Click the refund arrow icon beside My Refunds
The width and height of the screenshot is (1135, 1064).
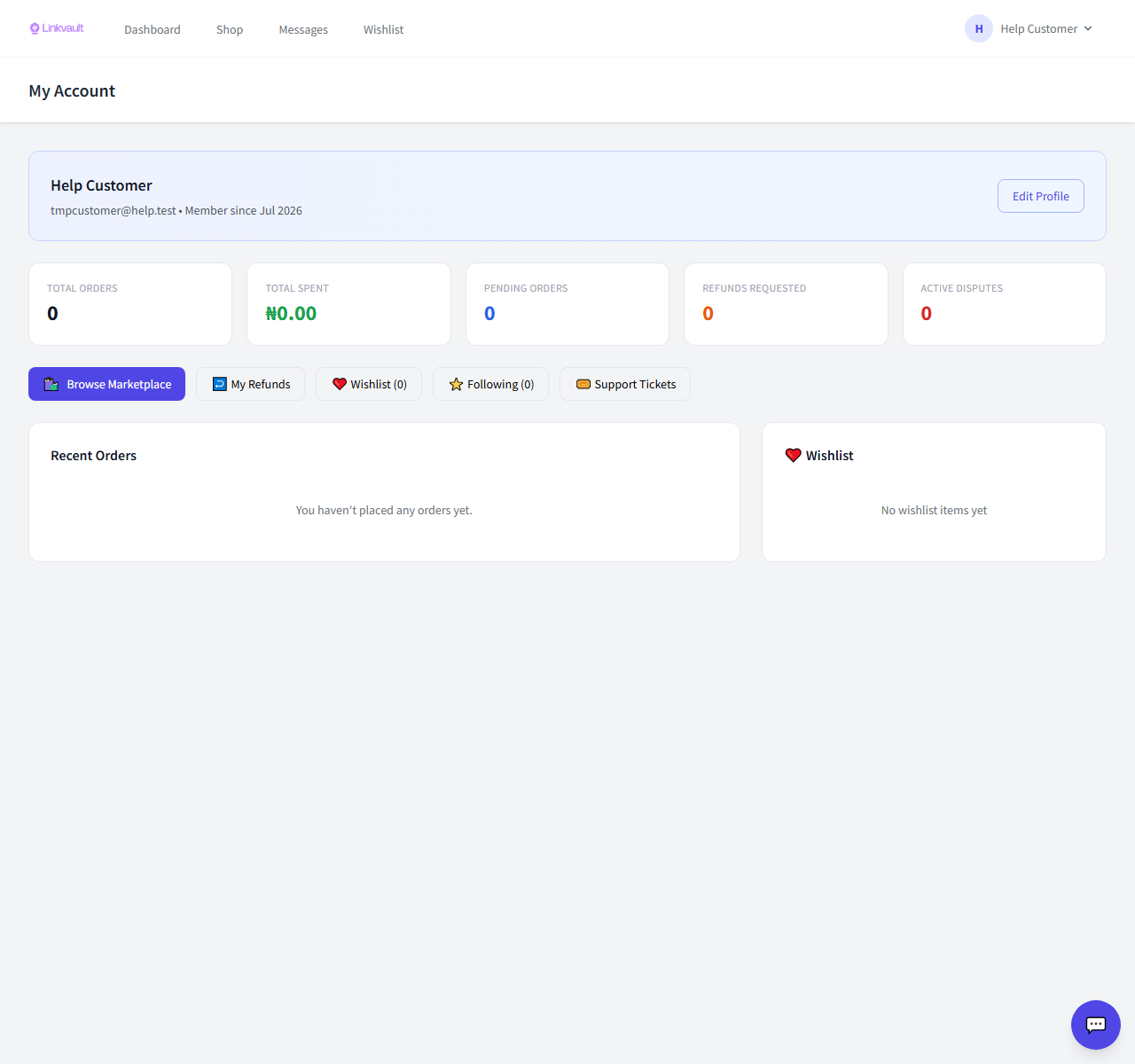coord(219,384)
